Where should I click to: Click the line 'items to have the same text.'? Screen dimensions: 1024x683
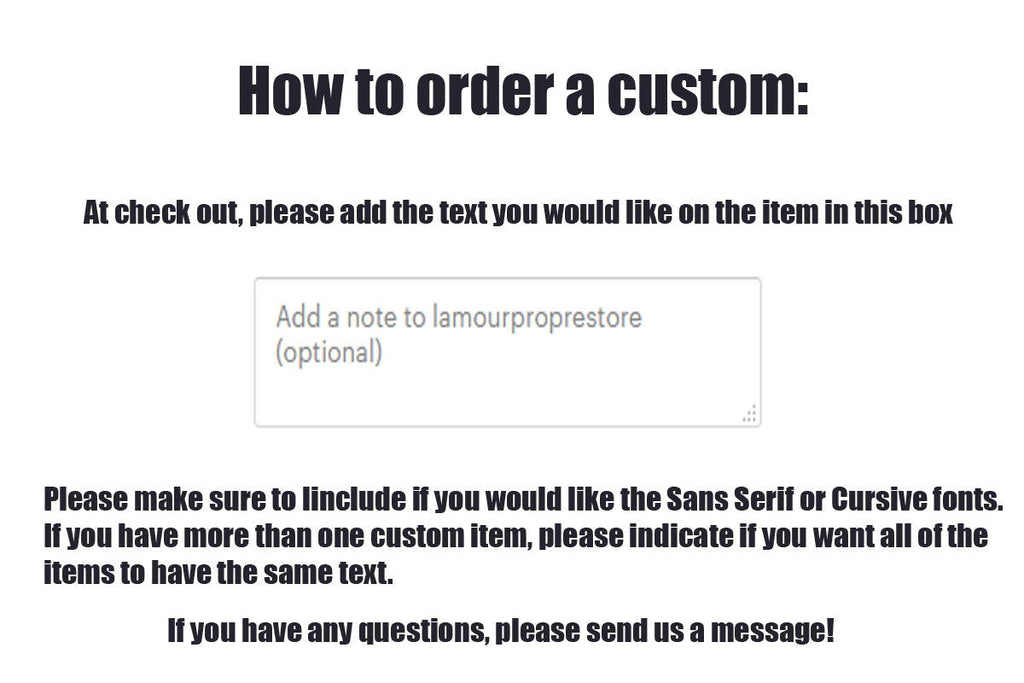(218, 573)
